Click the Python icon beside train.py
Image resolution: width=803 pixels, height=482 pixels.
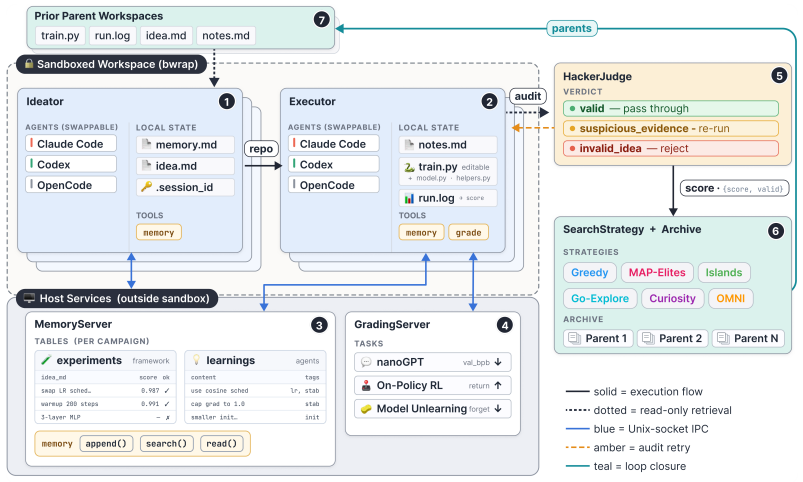tap(409, 167)
